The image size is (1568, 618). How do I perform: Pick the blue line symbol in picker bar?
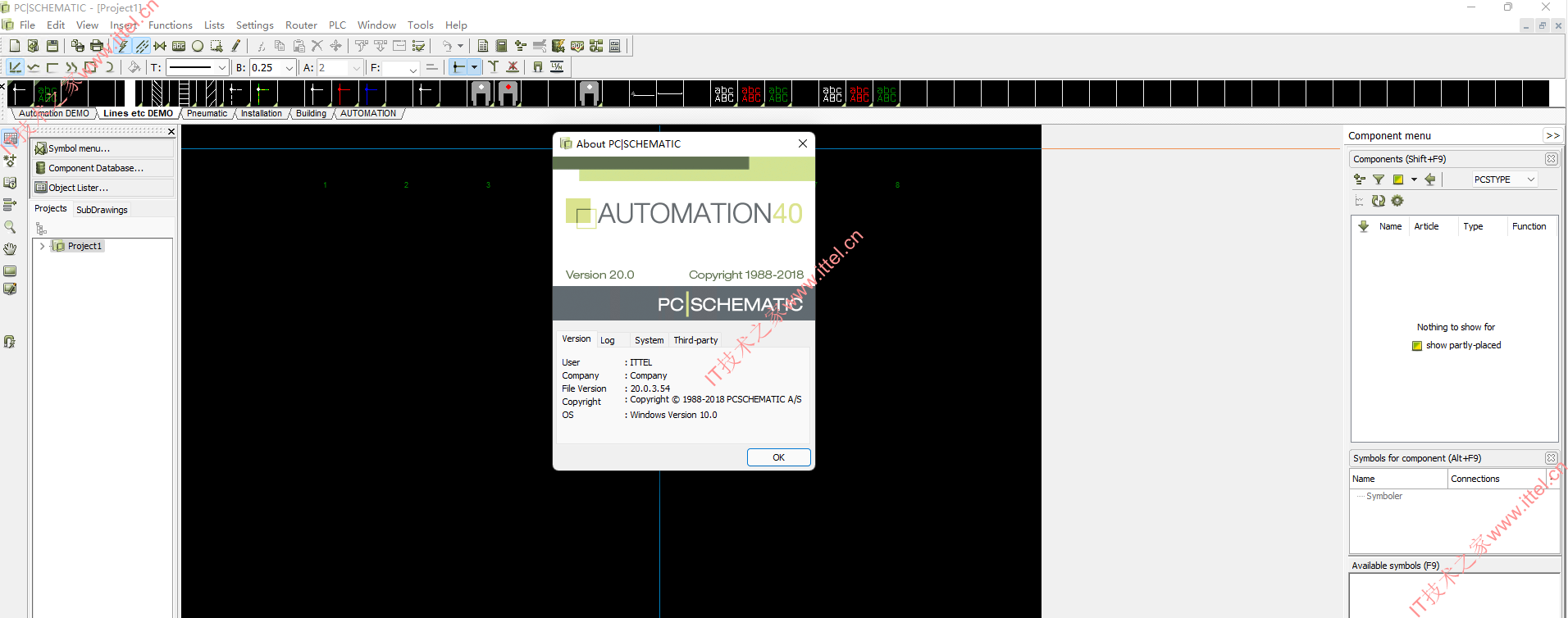coord(371,93)
